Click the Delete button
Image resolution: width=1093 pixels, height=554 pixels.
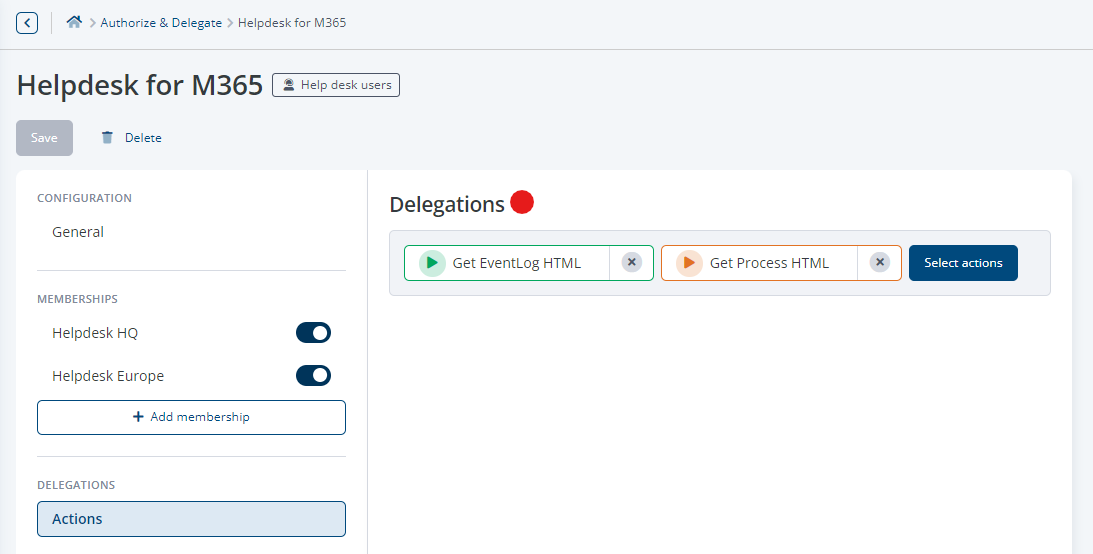[x=131, y=138]
